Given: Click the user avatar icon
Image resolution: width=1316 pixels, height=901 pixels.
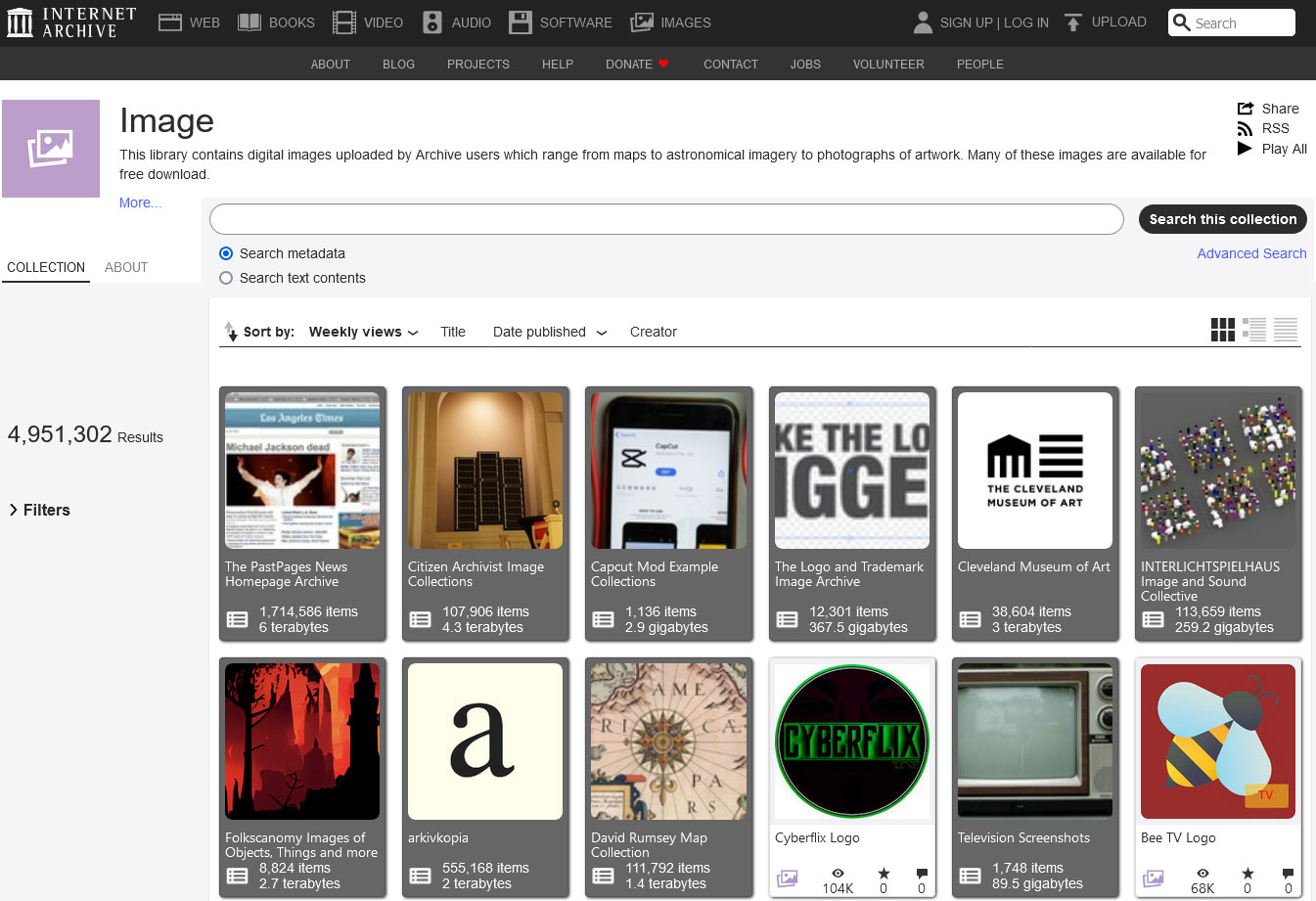Looking at the screenshot, I should click(923, 23).
